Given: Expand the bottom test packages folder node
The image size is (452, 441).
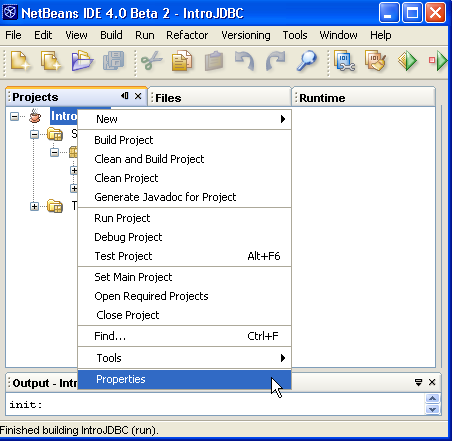Looking at the screenshot, I should 34,206.
